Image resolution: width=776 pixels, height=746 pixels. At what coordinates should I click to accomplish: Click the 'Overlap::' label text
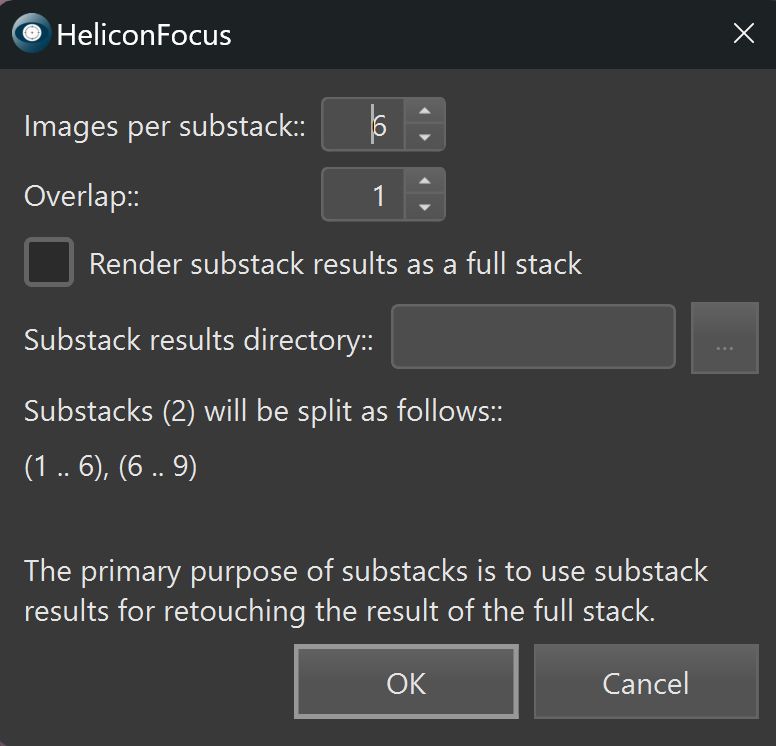(x=81, y=195)
